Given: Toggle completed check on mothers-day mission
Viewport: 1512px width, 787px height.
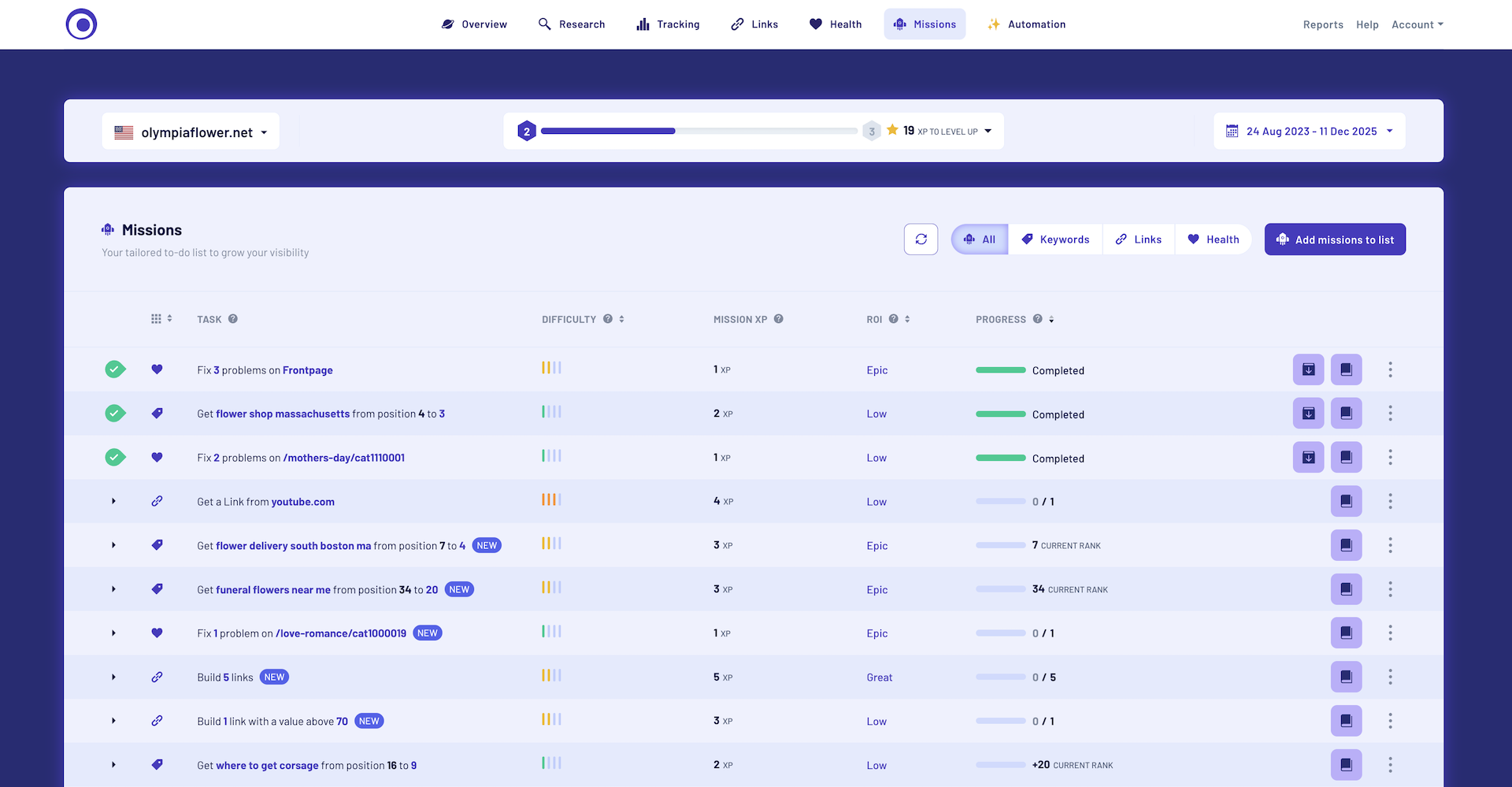Looking at the screenshot, I should 115,458.
